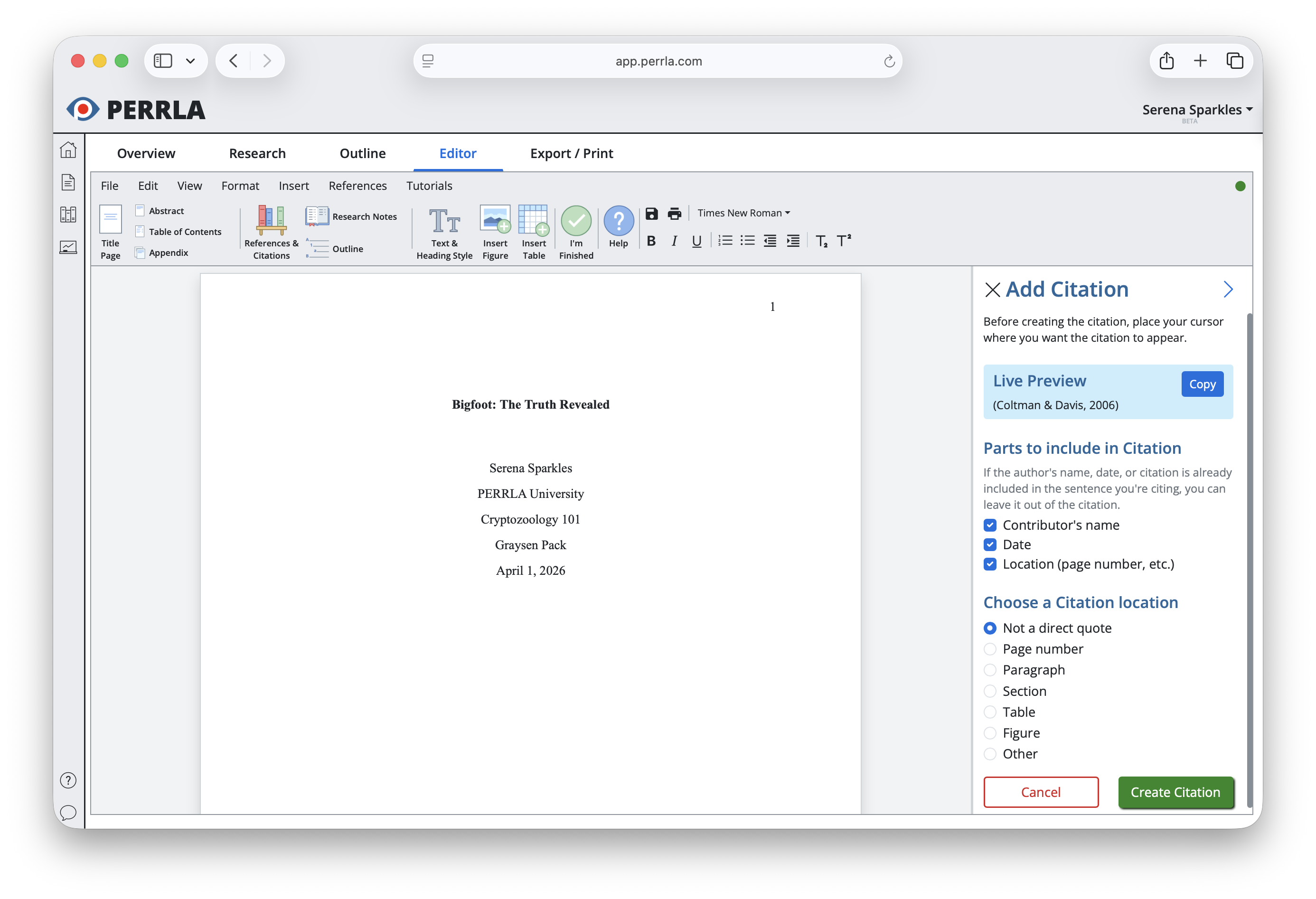Open the Times New Roman font dropdown
Image resolution: width=1316 pixels, height=899 pixels.
click(x=743, y=213)
